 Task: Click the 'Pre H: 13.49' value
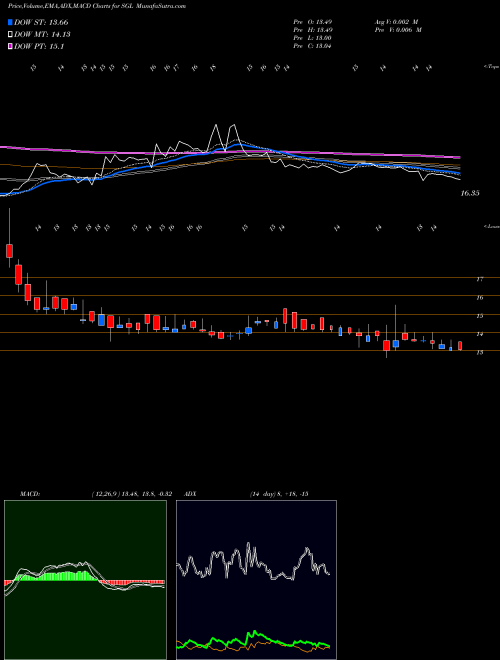pyautogui.click(x=313, y=30)
